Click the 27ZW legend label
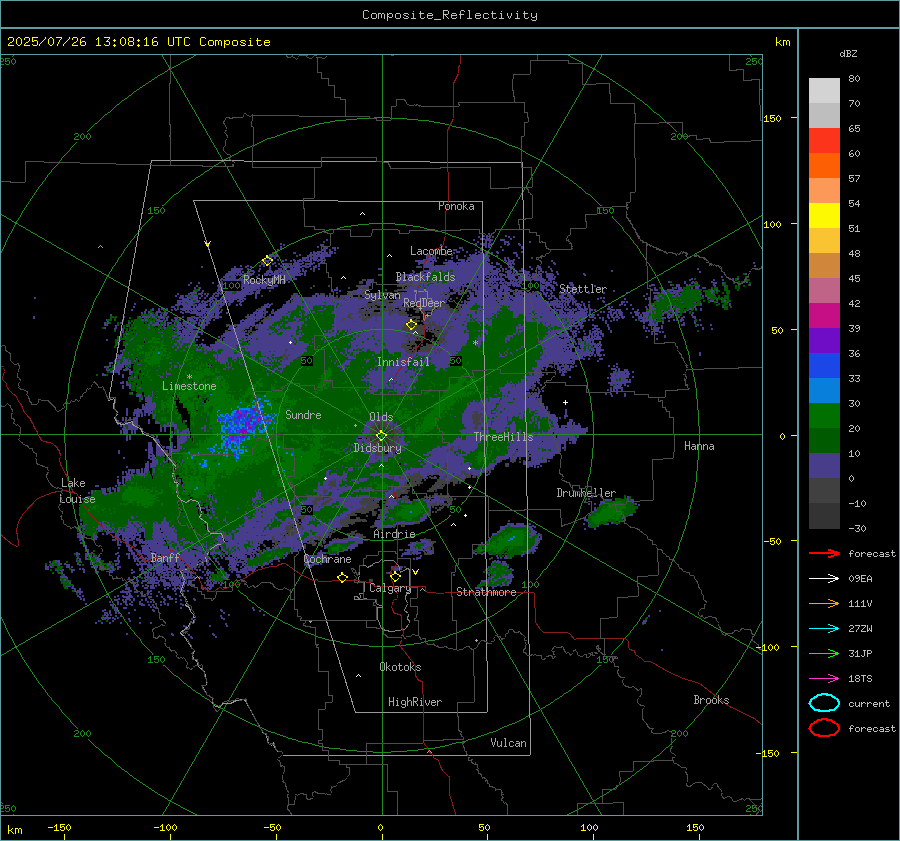 point(860,629)
